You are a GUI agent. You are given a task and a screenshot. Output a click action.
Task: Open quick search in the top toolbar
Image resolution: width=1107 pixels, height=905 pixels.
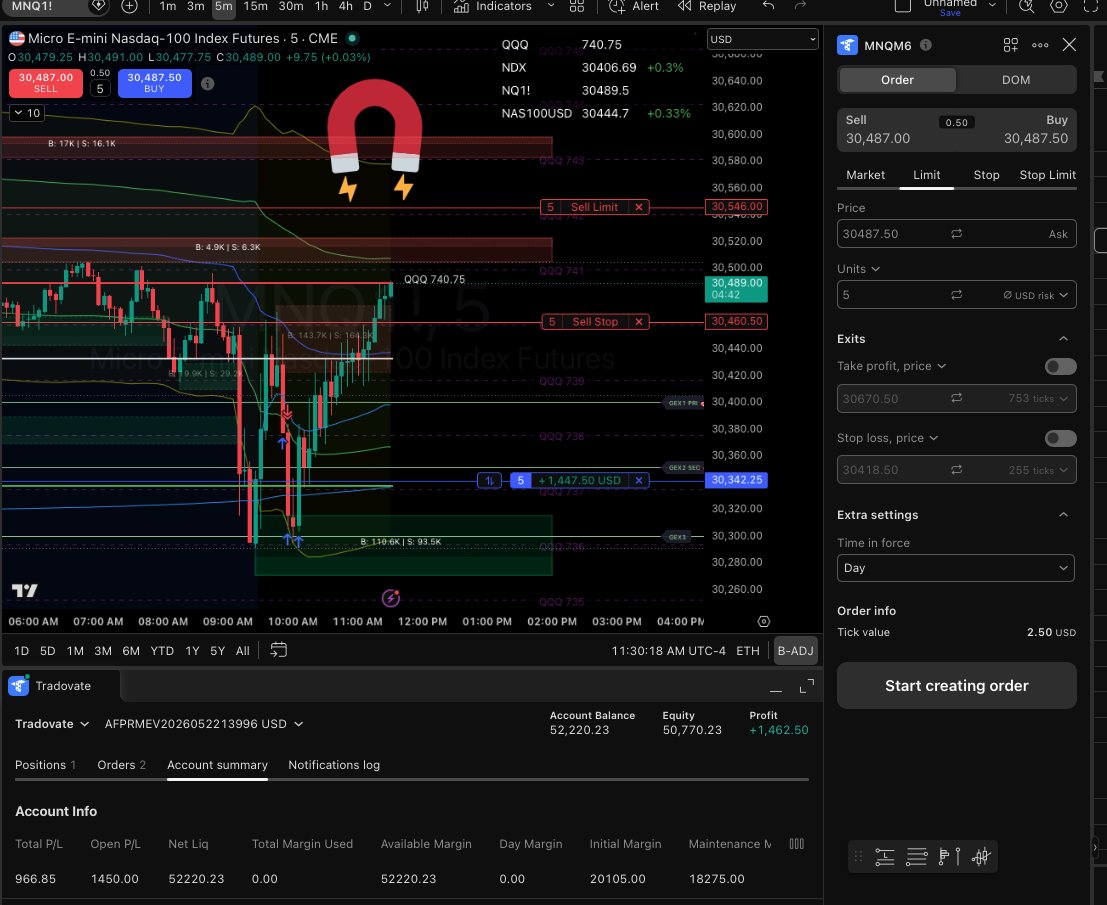point(1027,6)
